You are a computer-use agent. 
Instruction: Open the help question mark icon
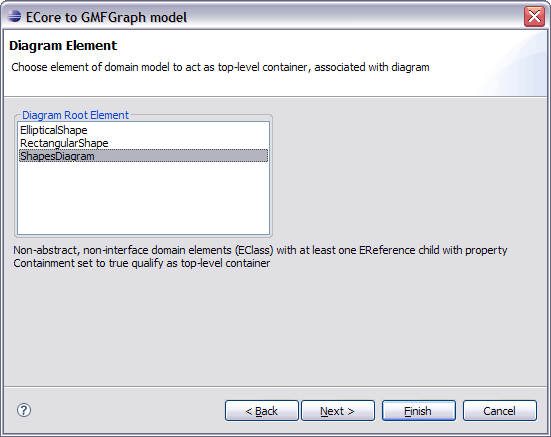pyautogui.click(x=24, y=410)
